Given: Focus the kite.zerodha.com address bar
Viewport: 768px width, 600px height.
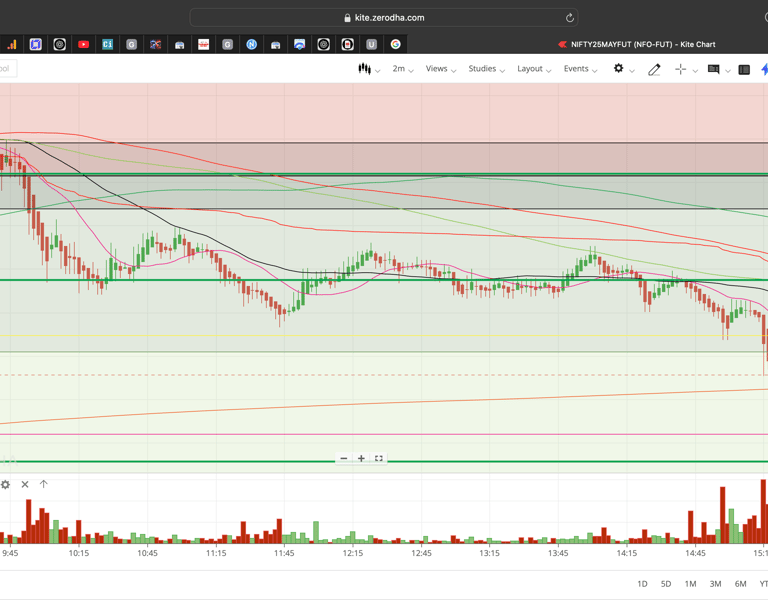Looking at the screenshot, I should [x=384, y=18].
